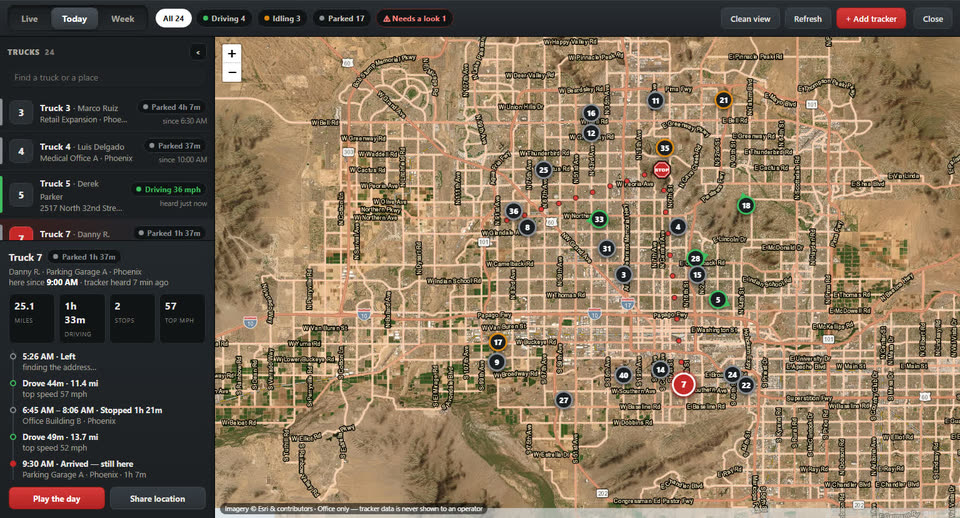Viewport: 960px width, 518px height.
Task: Show All 24 trucks filter
Action: tap(173, 18)
